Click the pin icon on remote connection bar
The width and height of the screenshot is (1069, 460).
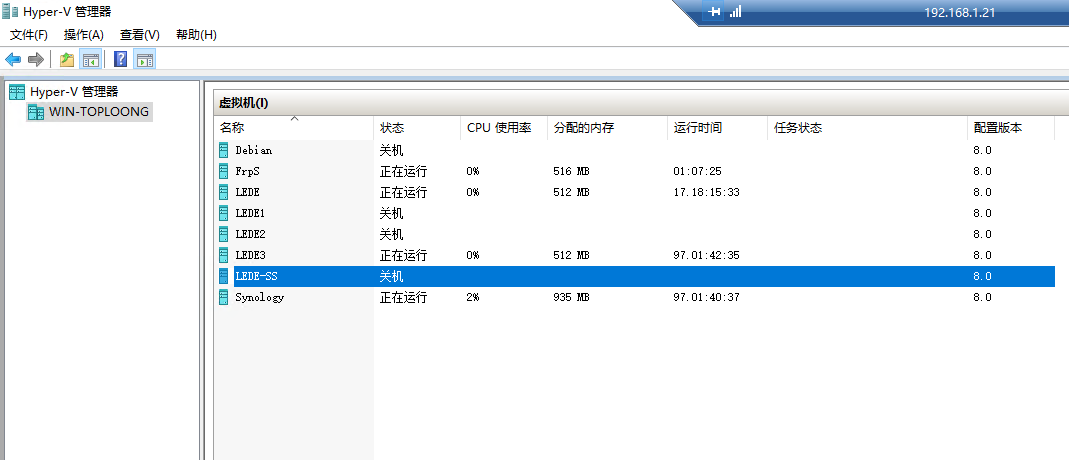pos(714,12)
